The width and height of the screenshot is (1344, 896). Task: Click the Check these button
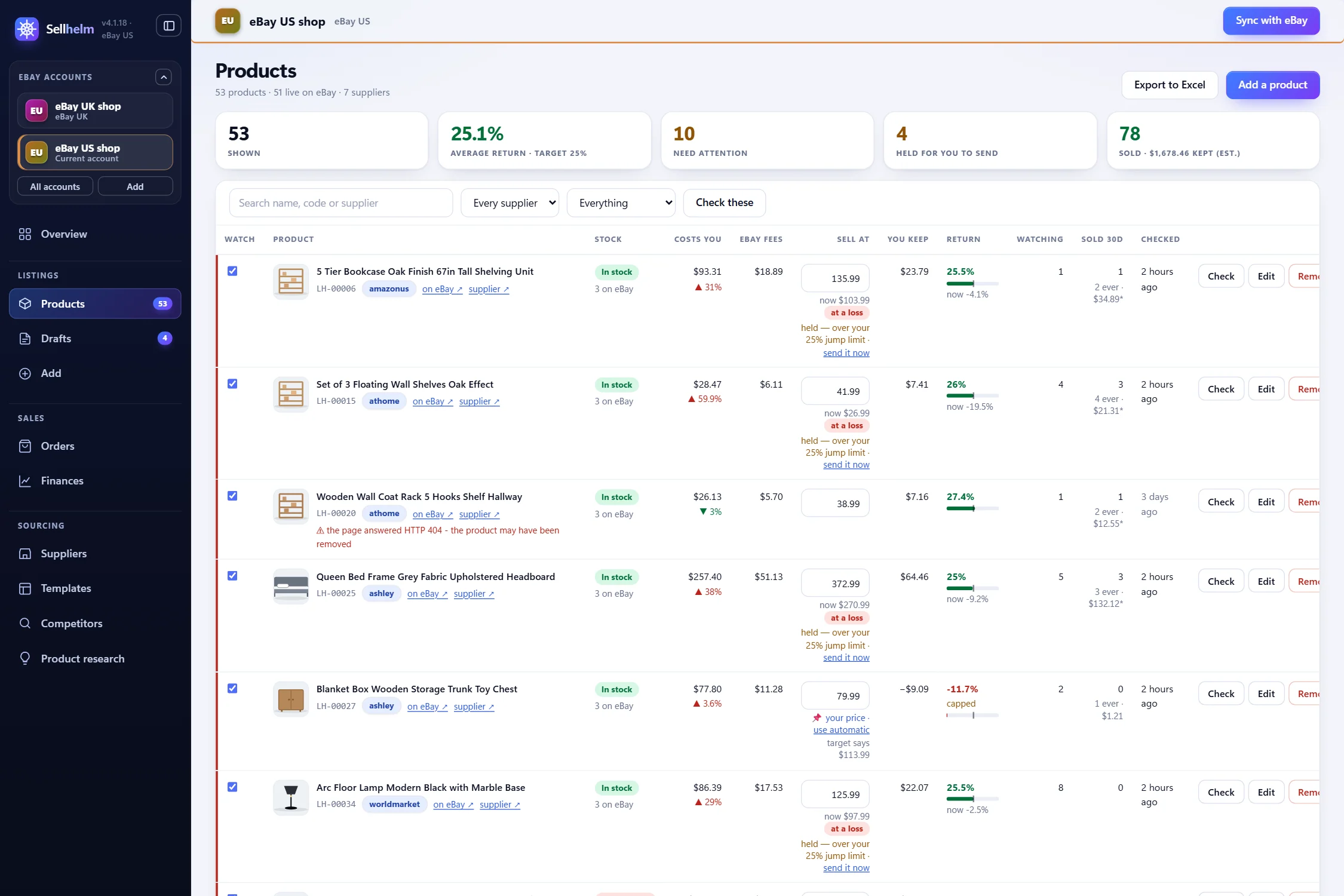[x=725, y=203]
